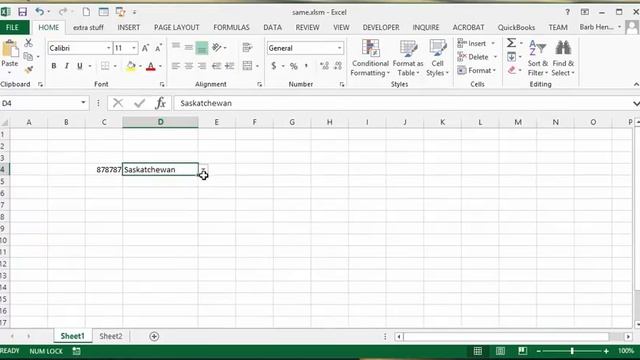640x360 pixels.
Task: Click the zoom slider handle
Action: pos(572,351)
